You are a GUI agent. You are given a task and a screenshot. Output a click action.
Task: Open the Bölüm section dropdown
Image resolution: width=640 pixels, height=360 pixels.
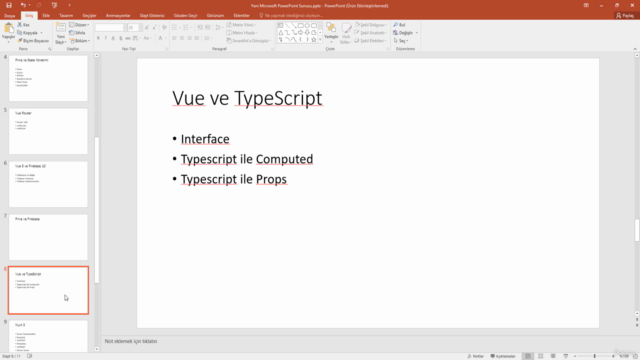pyautogui.click(x=80, y=41)
